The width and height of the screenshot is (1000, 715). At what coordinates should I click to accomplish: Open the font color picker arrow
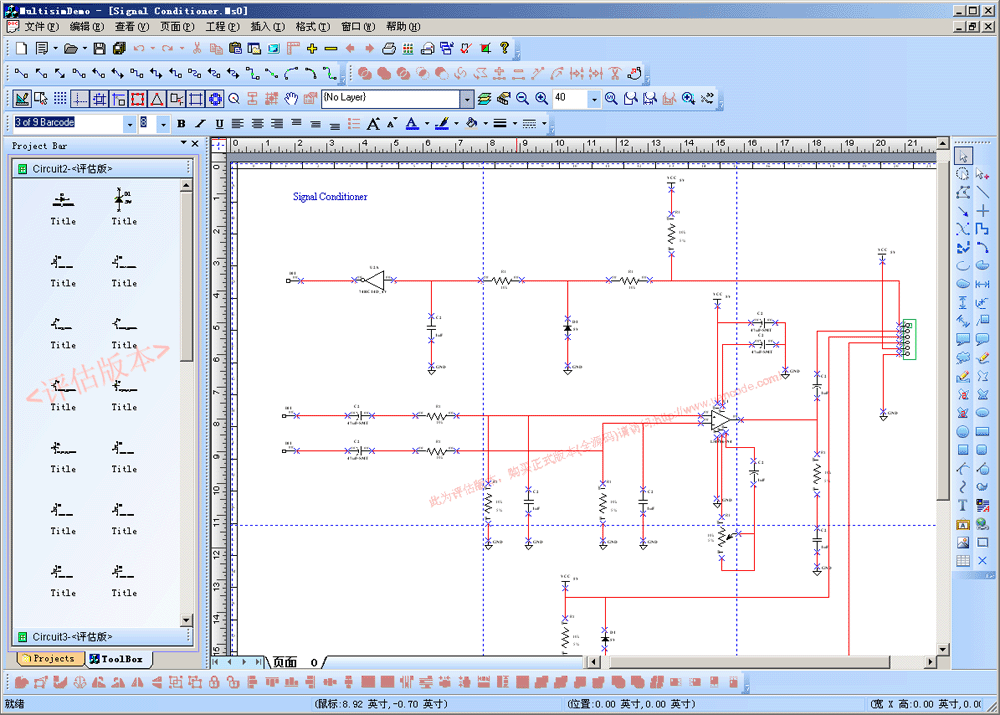(426, 124)
